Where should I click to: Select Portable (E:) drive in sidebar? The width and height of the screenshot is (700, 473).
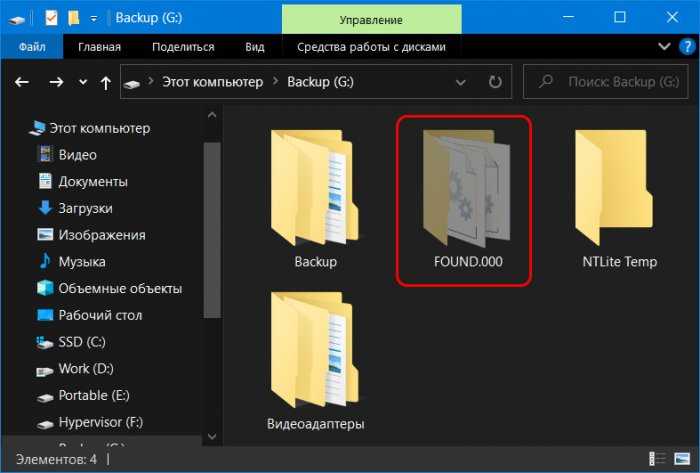(x=83, y=396)
